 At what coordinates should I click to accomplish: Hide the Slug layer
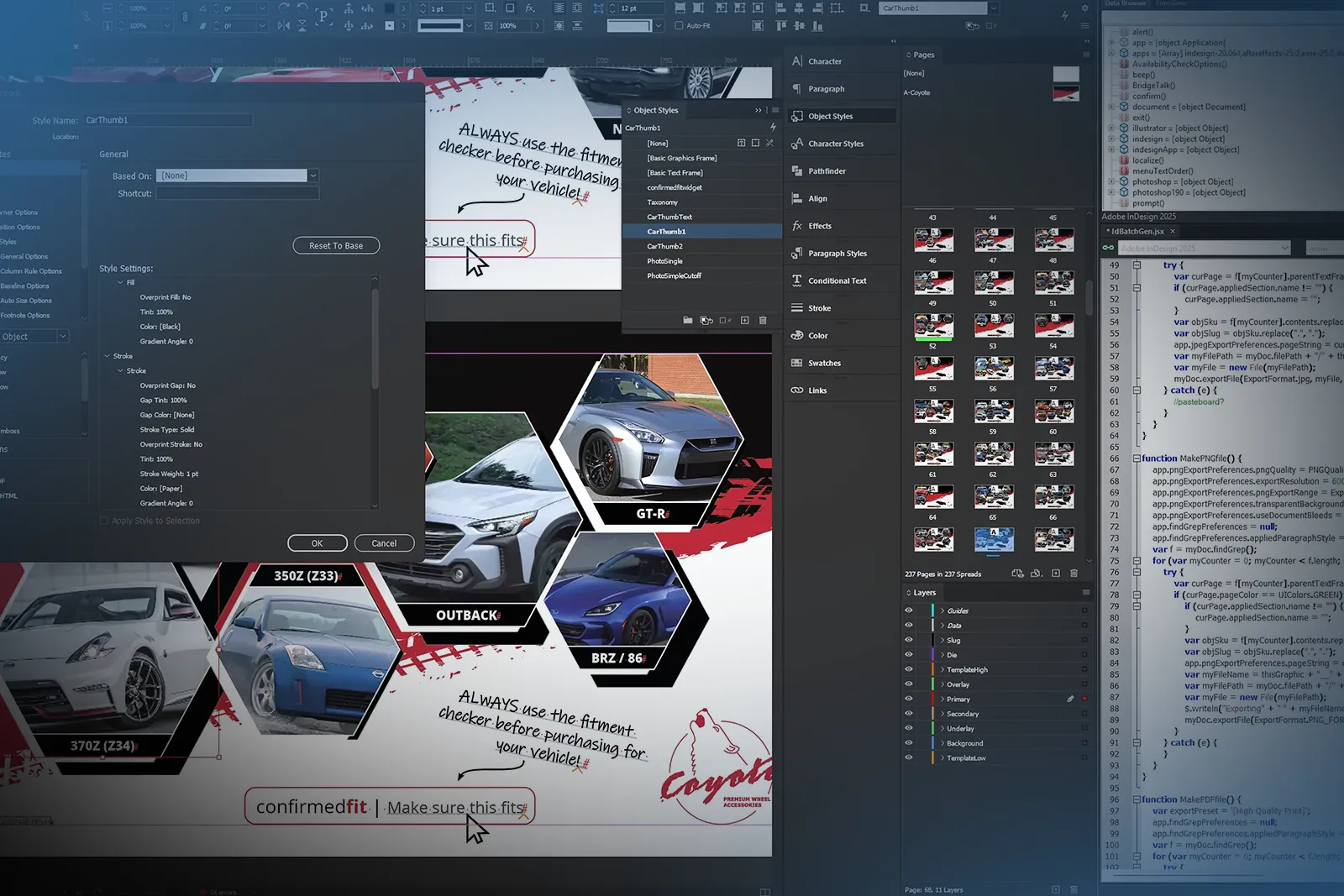[909, 640]
